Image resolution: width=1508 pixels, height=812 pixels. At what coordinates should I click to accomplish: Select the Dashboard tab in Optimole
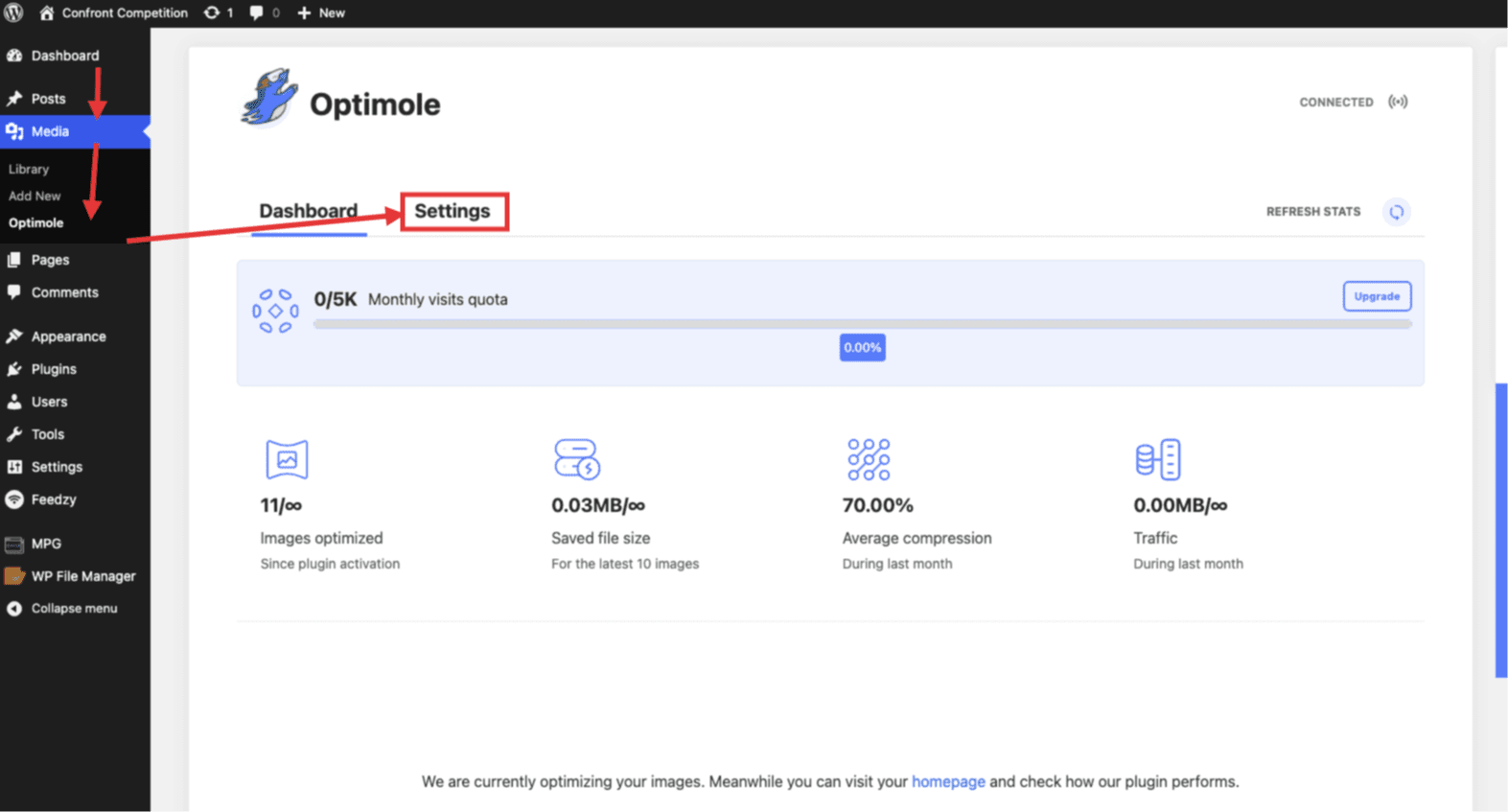click(x=308, y=211)
